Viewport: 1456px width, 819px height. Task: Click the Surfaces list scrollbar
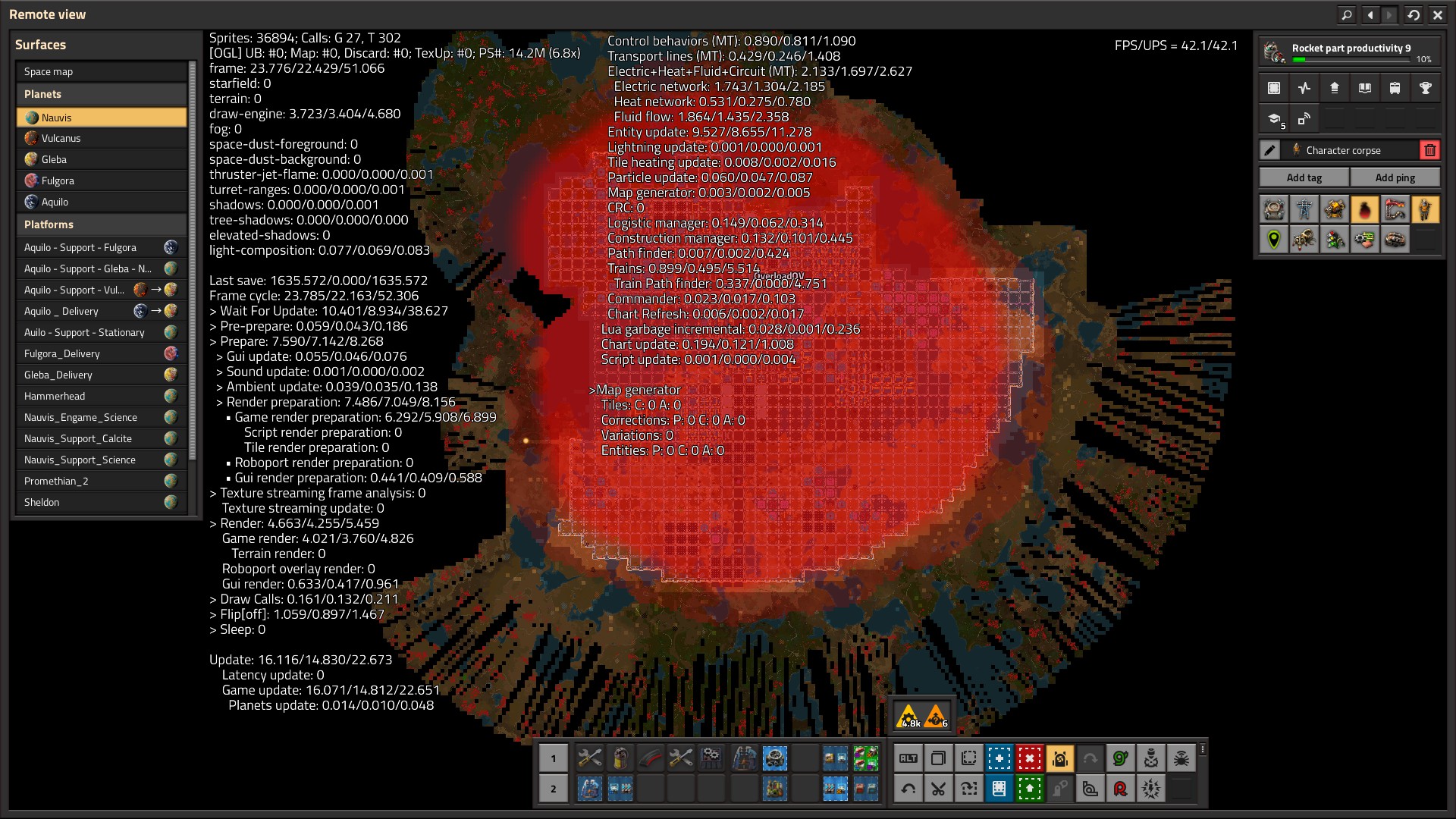[x=192, y=262]
